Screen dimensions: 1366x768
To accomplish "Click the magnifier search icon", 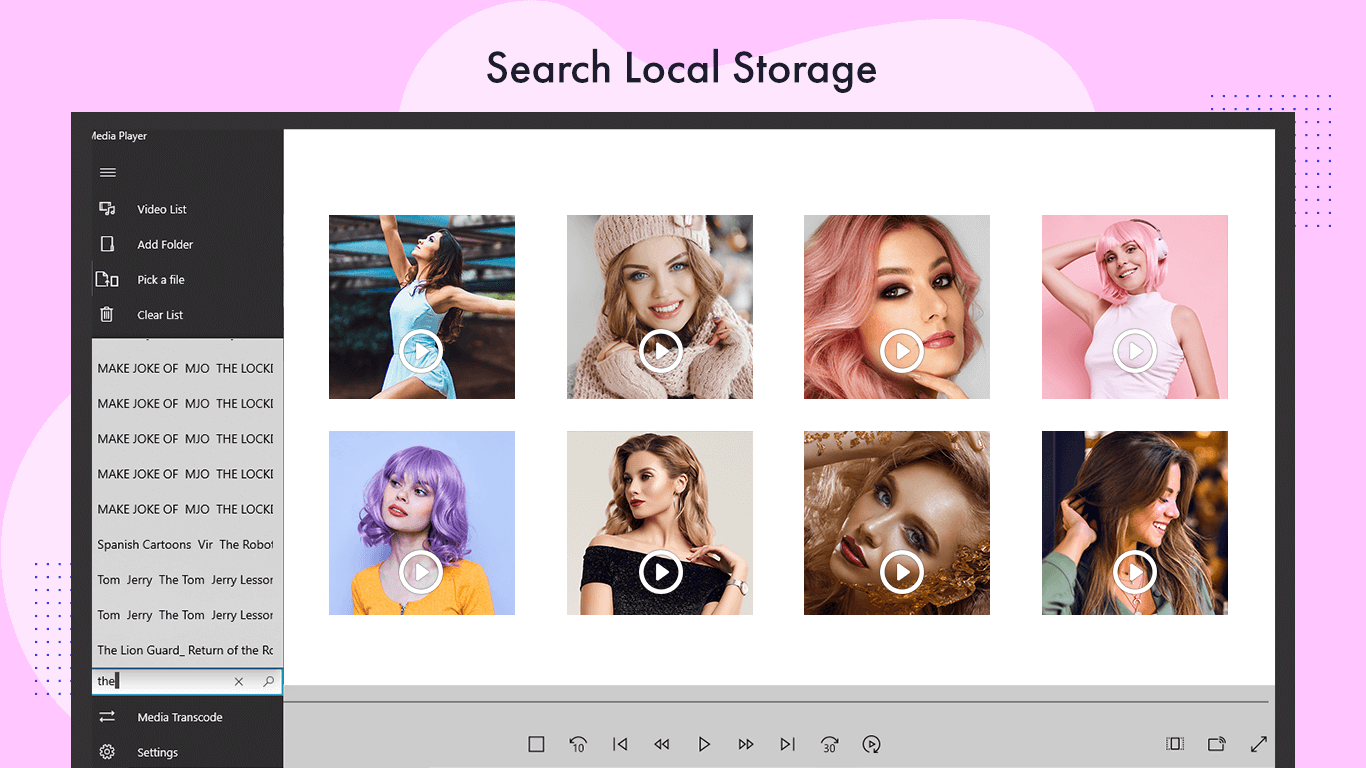I will coord(268,681).
